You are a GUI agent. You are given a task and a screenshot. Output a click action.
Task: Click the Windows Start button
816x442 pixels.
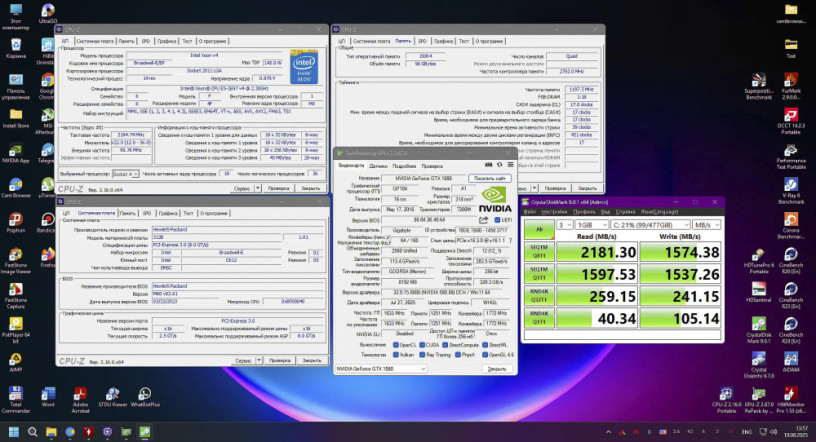(x=14, y=432)
